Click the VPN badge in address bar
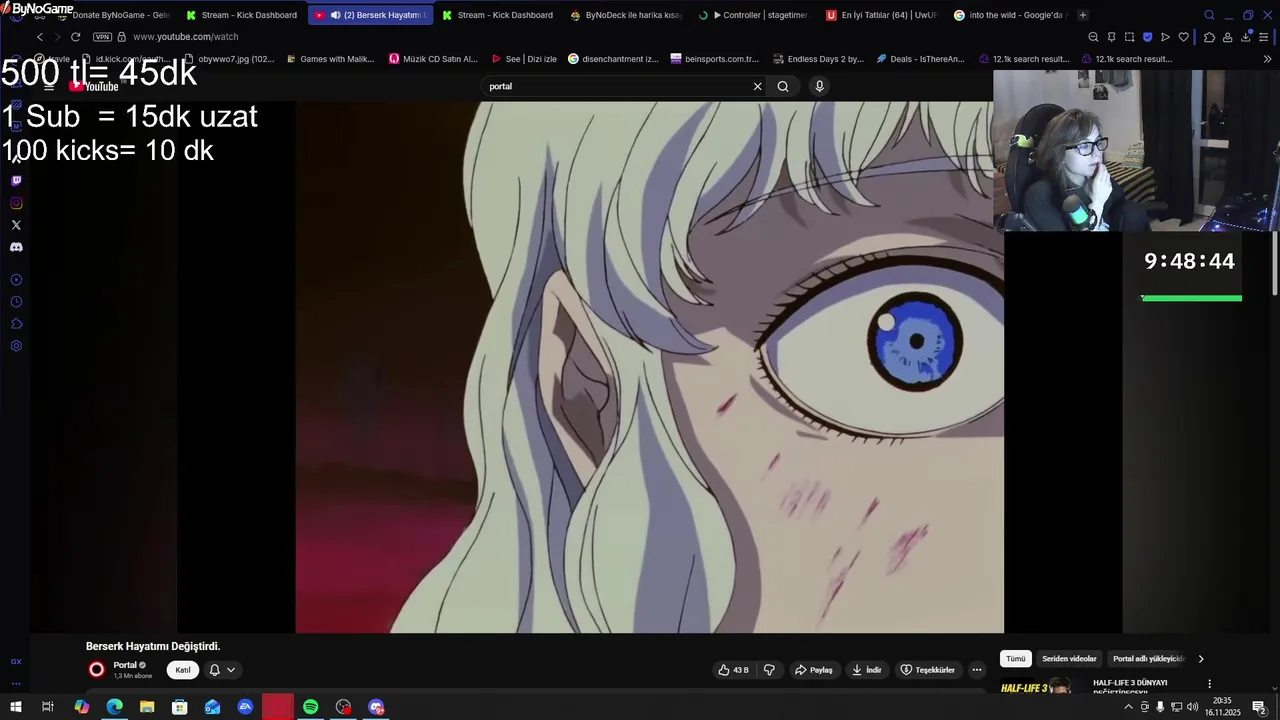Image resolution: width=1280 pixels, height=720 pixels. [x=102, y=37]
